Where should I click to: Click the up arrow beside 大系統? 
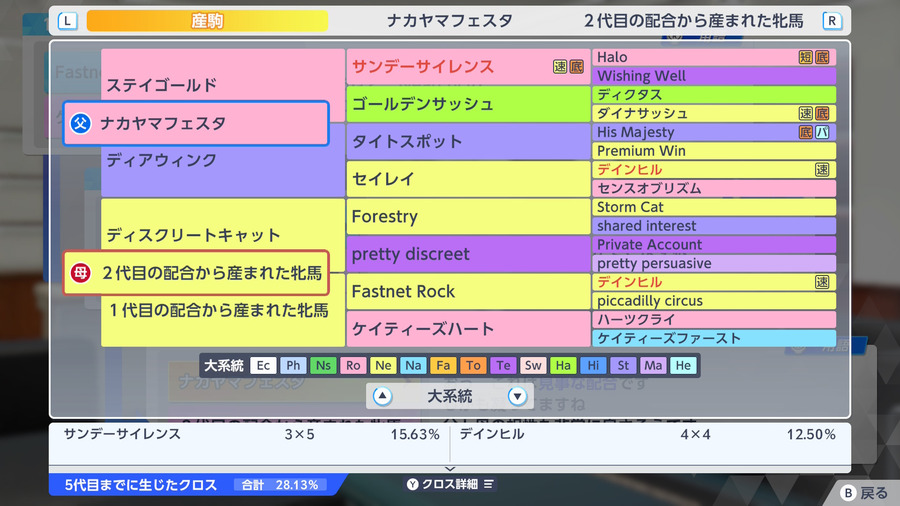[x=382, y=396]
